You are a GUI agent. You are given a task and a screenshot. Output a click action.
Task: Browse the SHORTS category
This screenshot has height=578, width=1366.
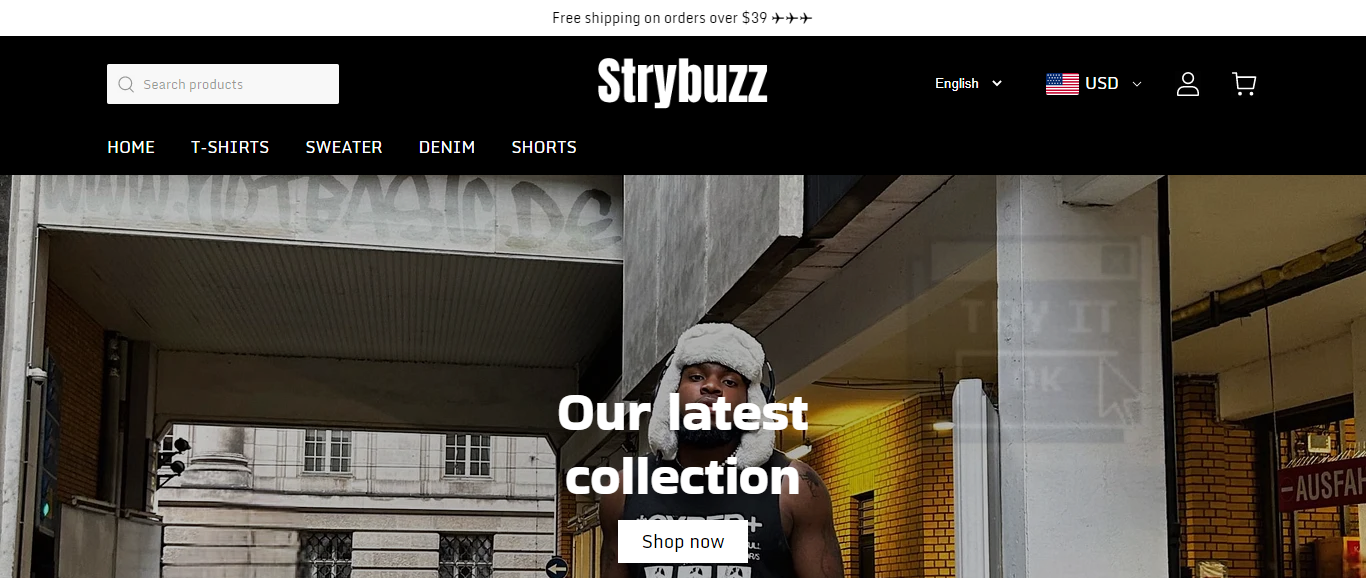[544, 147]
